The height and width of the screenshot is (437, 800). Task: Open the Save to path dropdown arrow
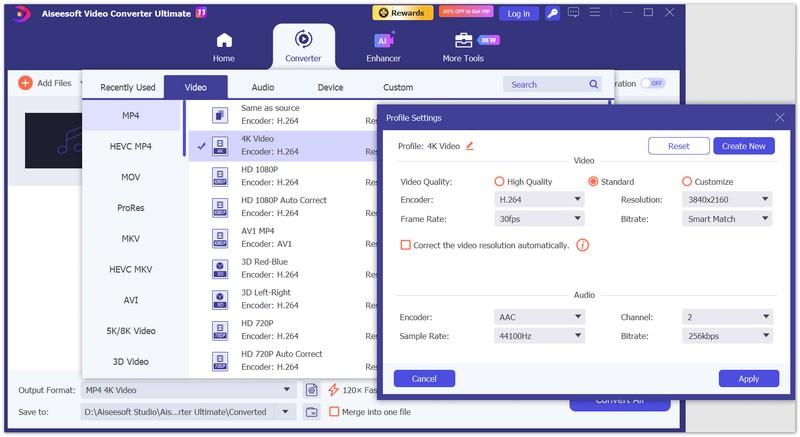tap(285, 412)
